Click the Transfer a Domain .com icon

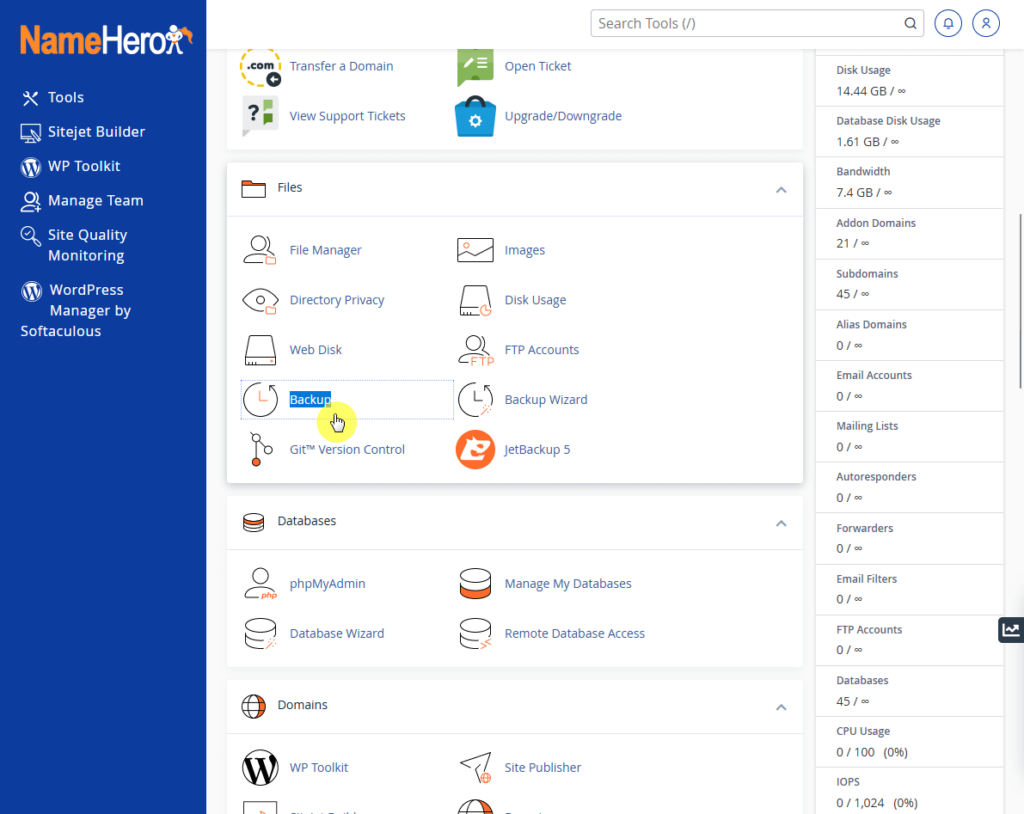click(260, 67)
